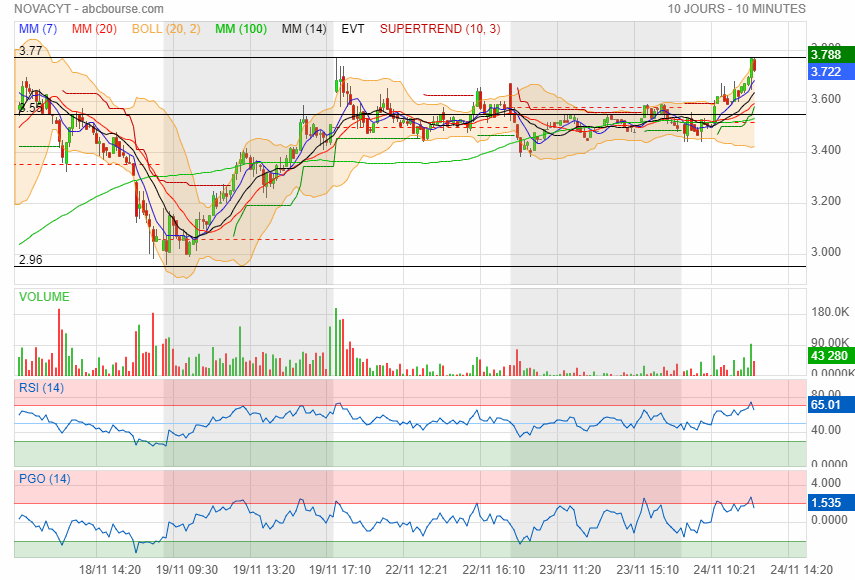855x580 pixels.
Task: Click the 3.000 price axis label
Action: tap(826, 252)
